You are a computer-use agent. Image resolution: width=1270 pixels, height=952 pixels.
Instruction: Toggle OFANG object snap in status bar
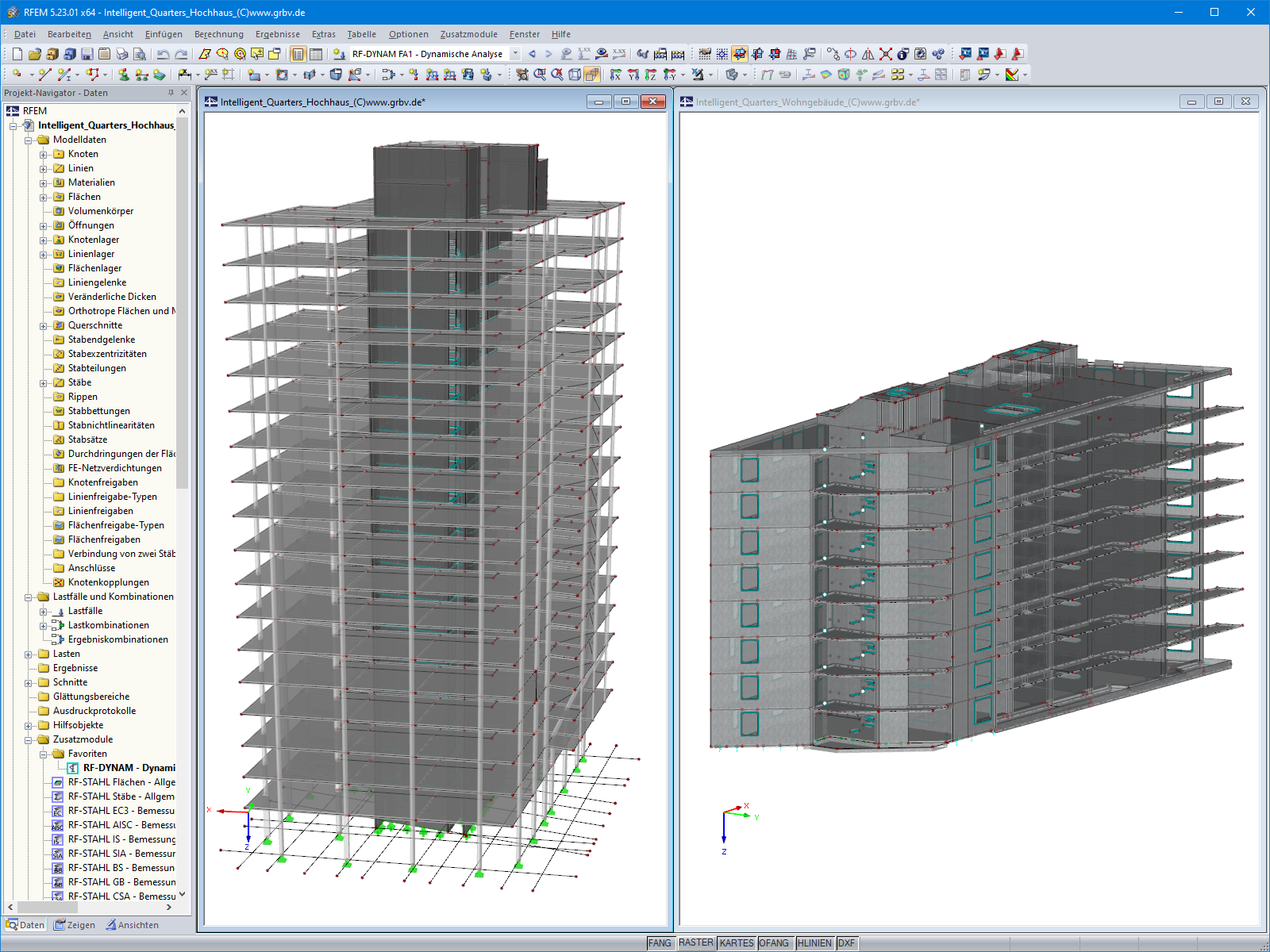[x=774, y=943]
